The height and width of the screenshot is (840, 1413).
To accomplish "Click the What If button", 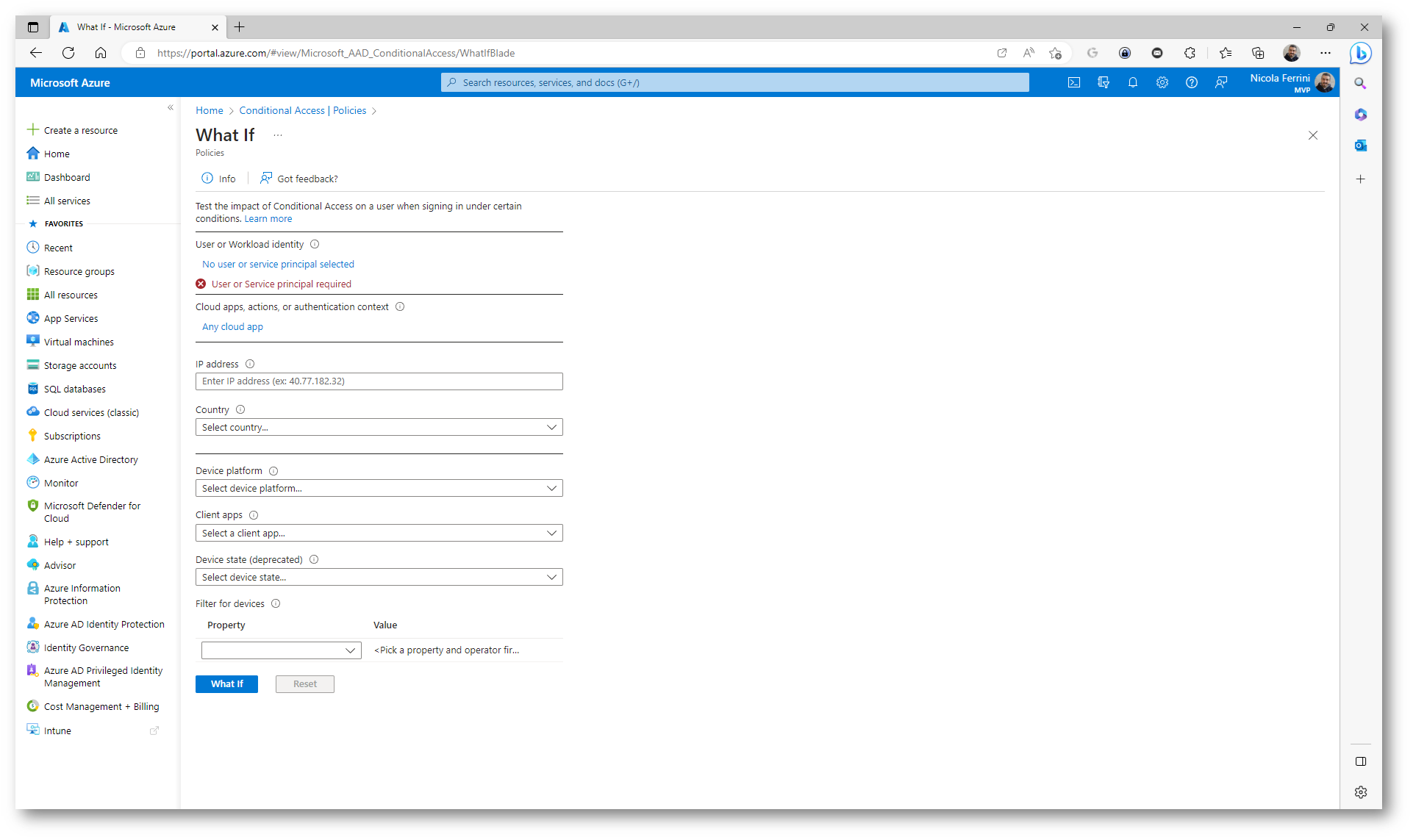I will tap(226, 684).
